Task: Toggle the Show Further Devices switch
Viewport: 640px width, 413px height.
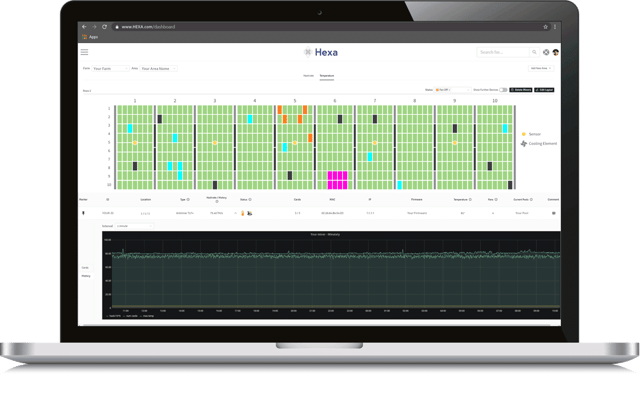Action: pos(503,90)
